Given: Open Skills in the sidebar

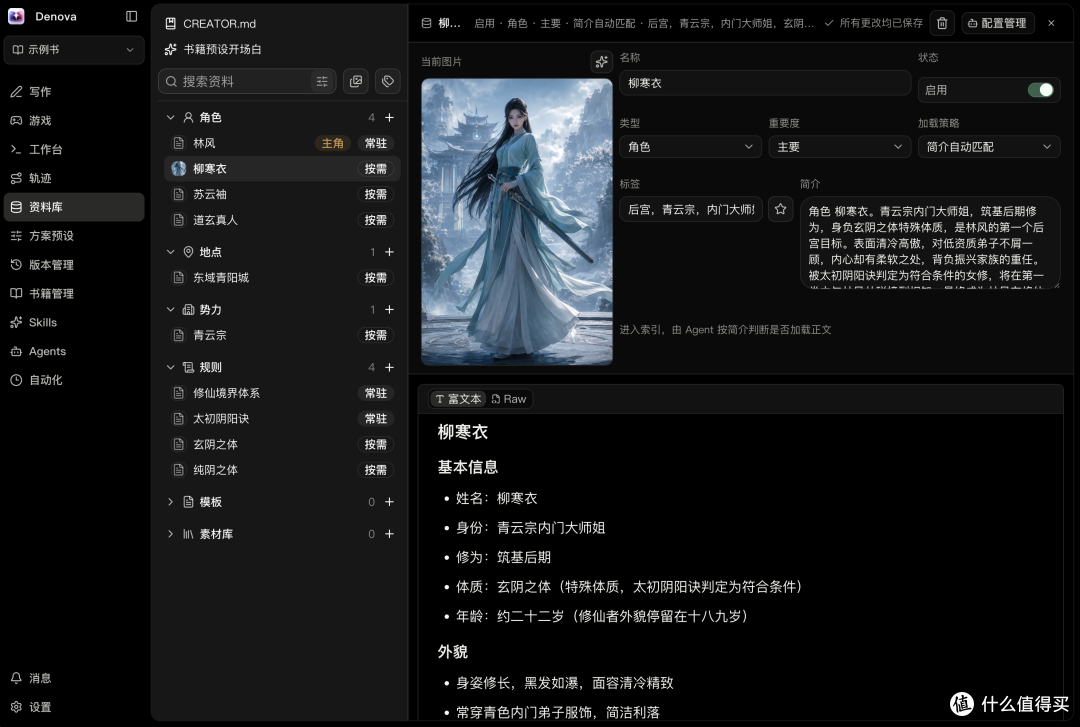Looking at the screenshot, I should click(74, 322).
